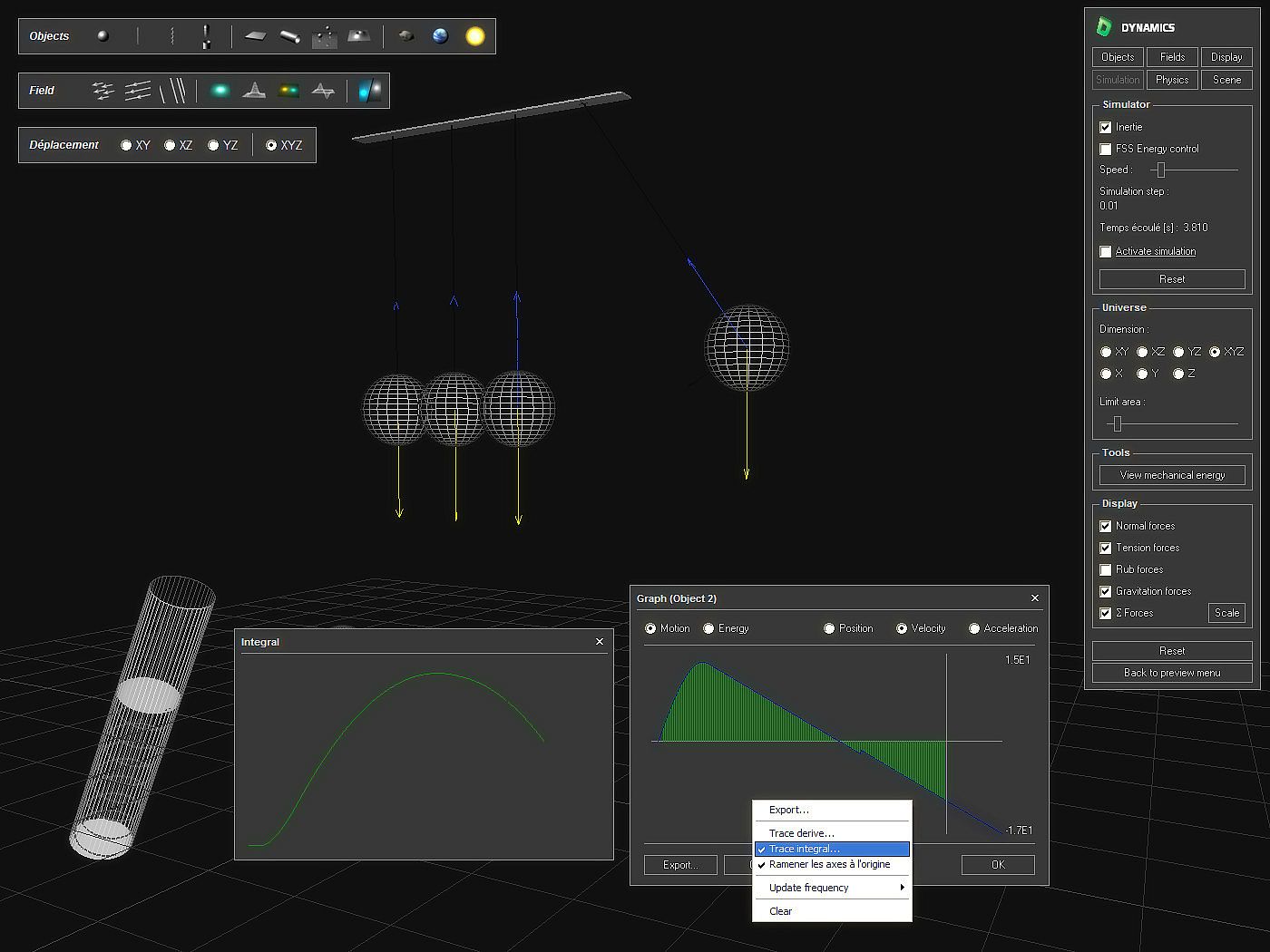The width and height of the screenshot is (1270, 952).
Task: Add a cylinder tube object
Action: click(x=289, y=36)
